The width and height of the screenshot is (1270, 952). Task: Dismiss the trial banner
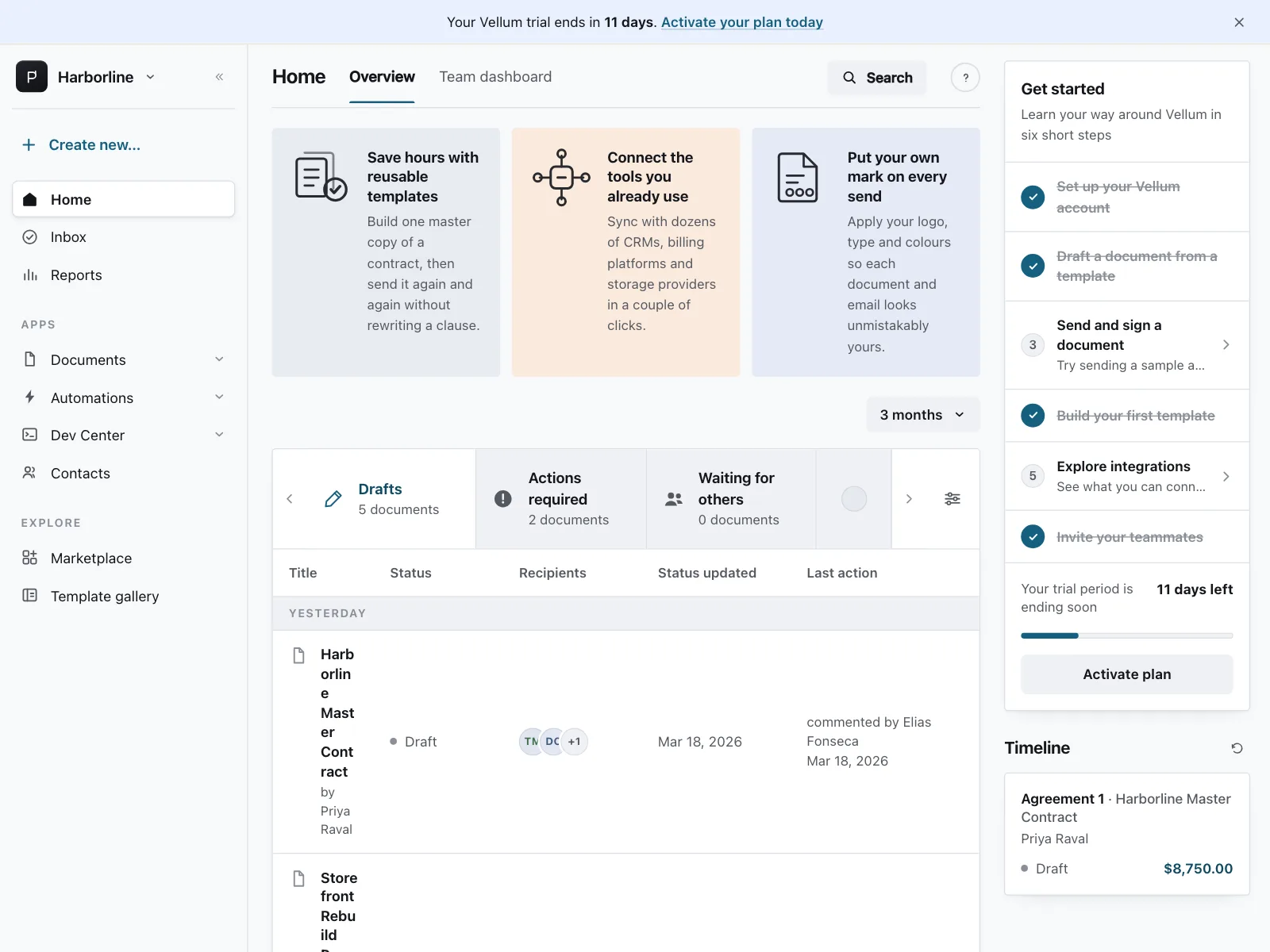pyautogui.click(x=1239, y=22)
